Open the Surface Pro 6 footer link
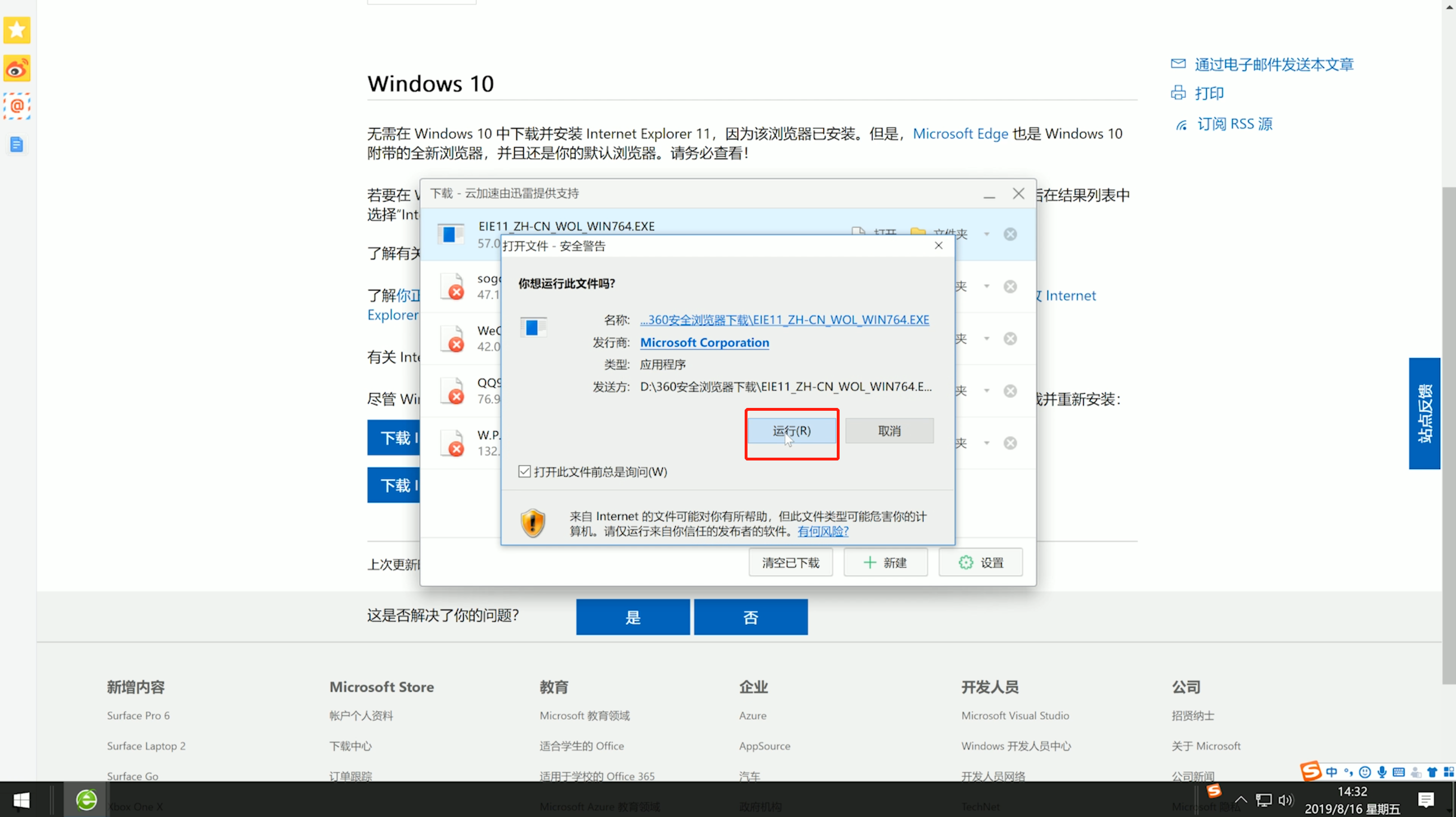This screenshot has width=1456, height=817. pos(138,715)
